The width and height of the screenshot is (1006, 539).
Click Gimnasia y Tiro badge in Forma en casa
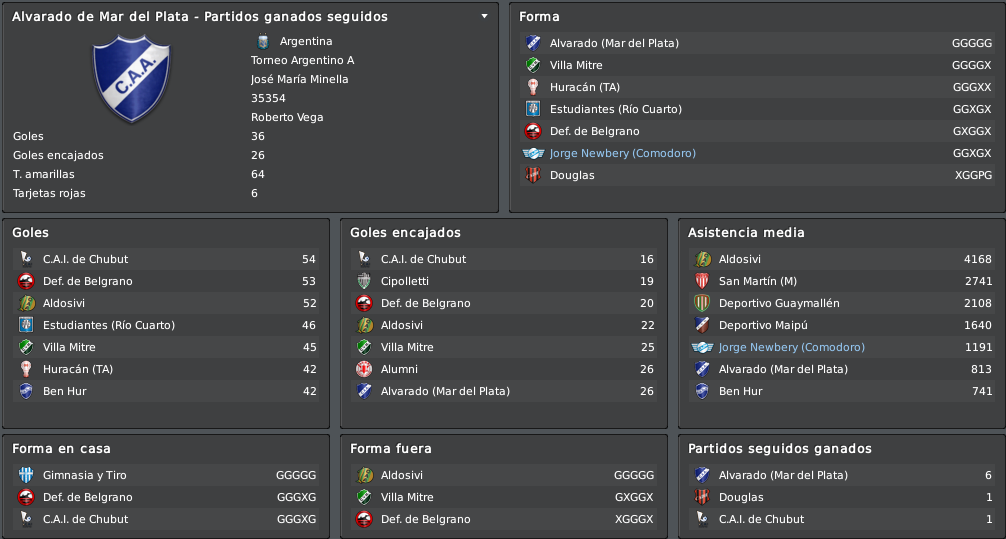(x=26, y=475)
